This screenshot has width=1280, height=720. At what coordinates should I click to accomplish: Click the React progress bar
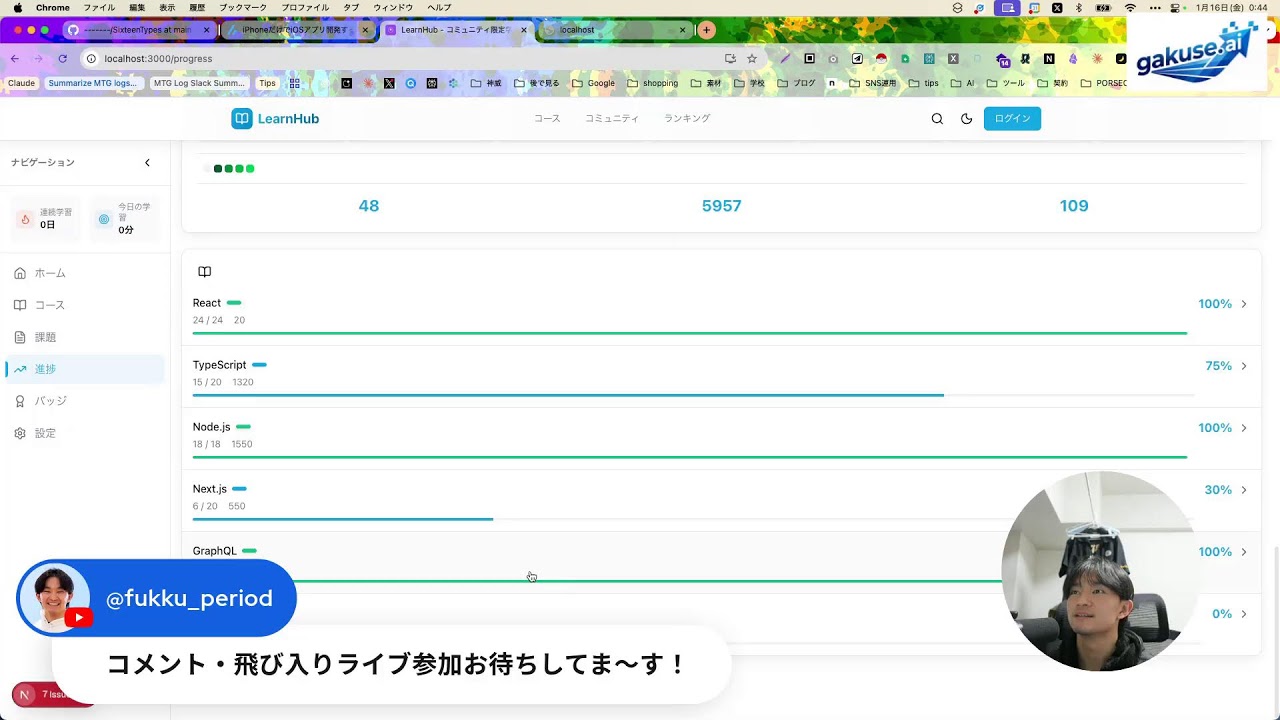pyautogui.click(x=690, y=333)
